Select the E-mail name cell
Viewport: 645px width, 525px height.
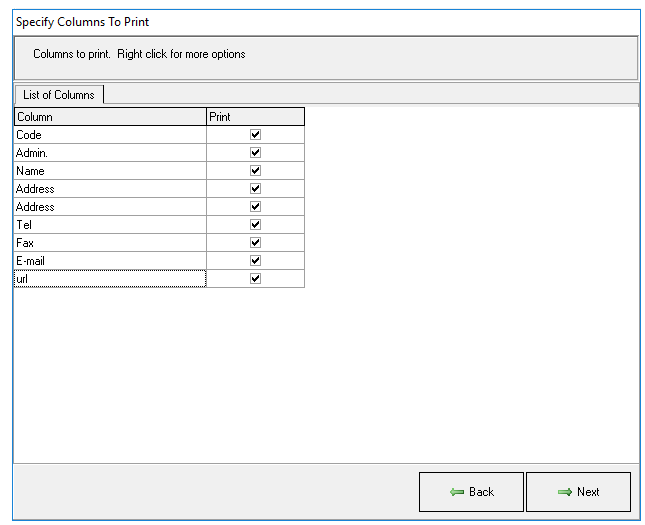110,261
